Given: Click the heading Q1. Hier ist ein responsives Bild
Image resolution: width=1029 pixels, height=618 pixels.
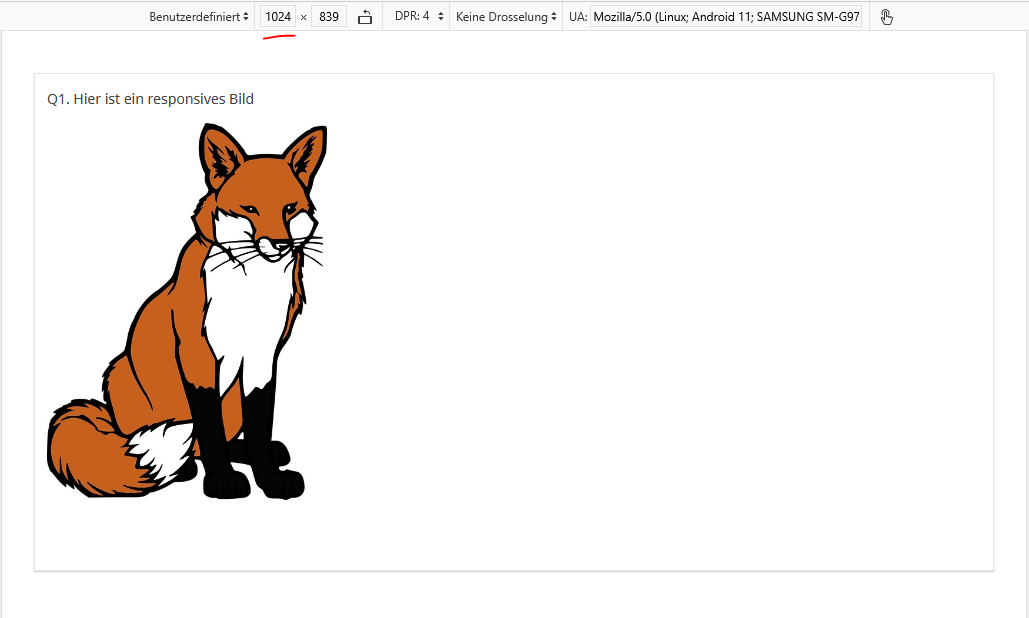Looking at the screenshot, I should click(151, 99).
